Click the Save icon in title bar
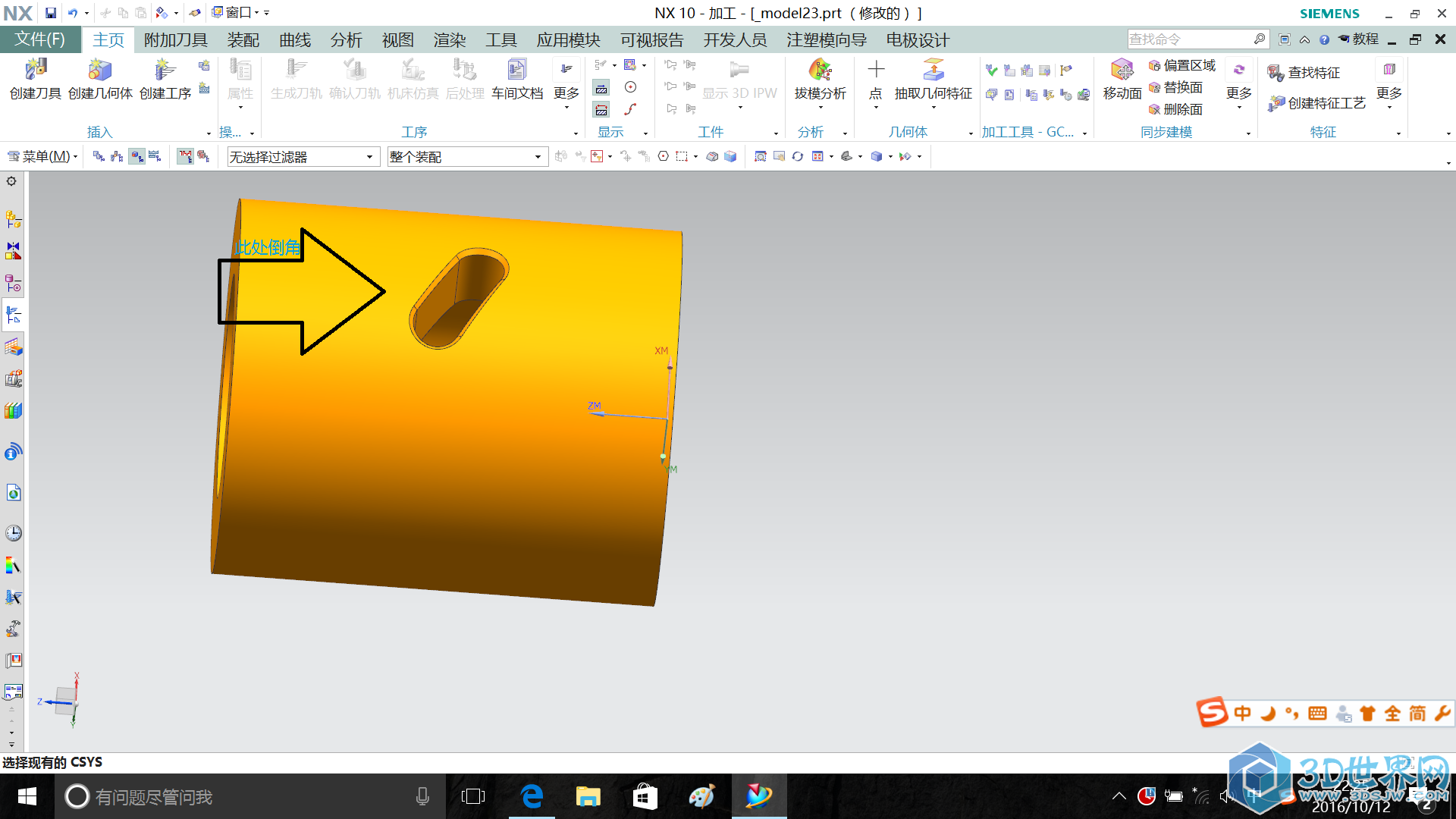Viewport: 1456px width, 819px height. click(51, 13)
